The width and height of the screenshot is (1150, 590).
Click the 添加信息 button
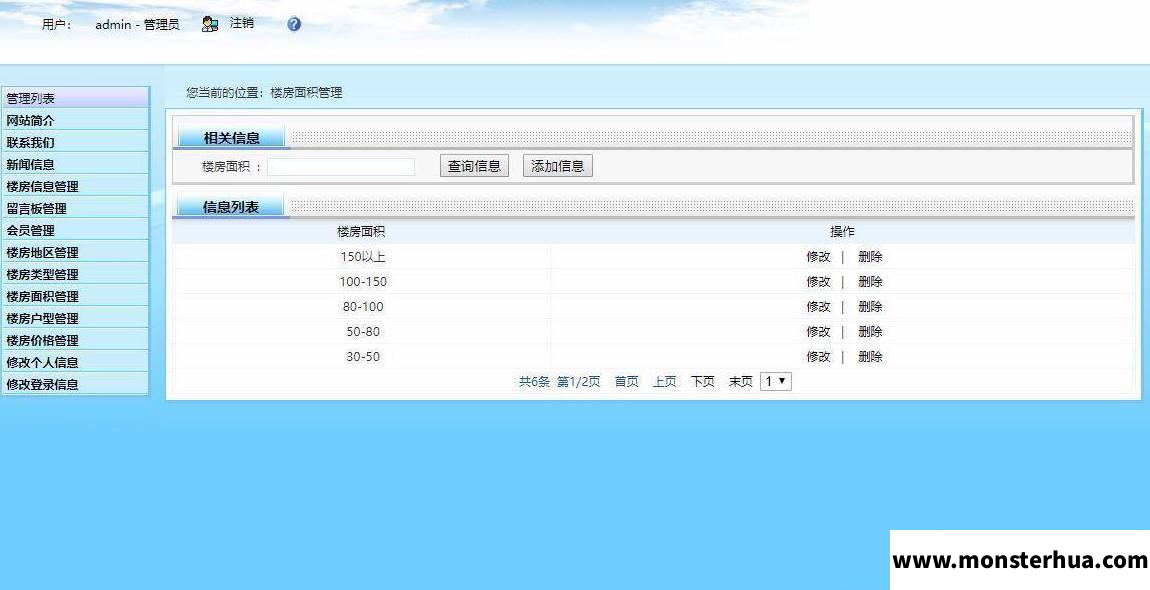557,166
